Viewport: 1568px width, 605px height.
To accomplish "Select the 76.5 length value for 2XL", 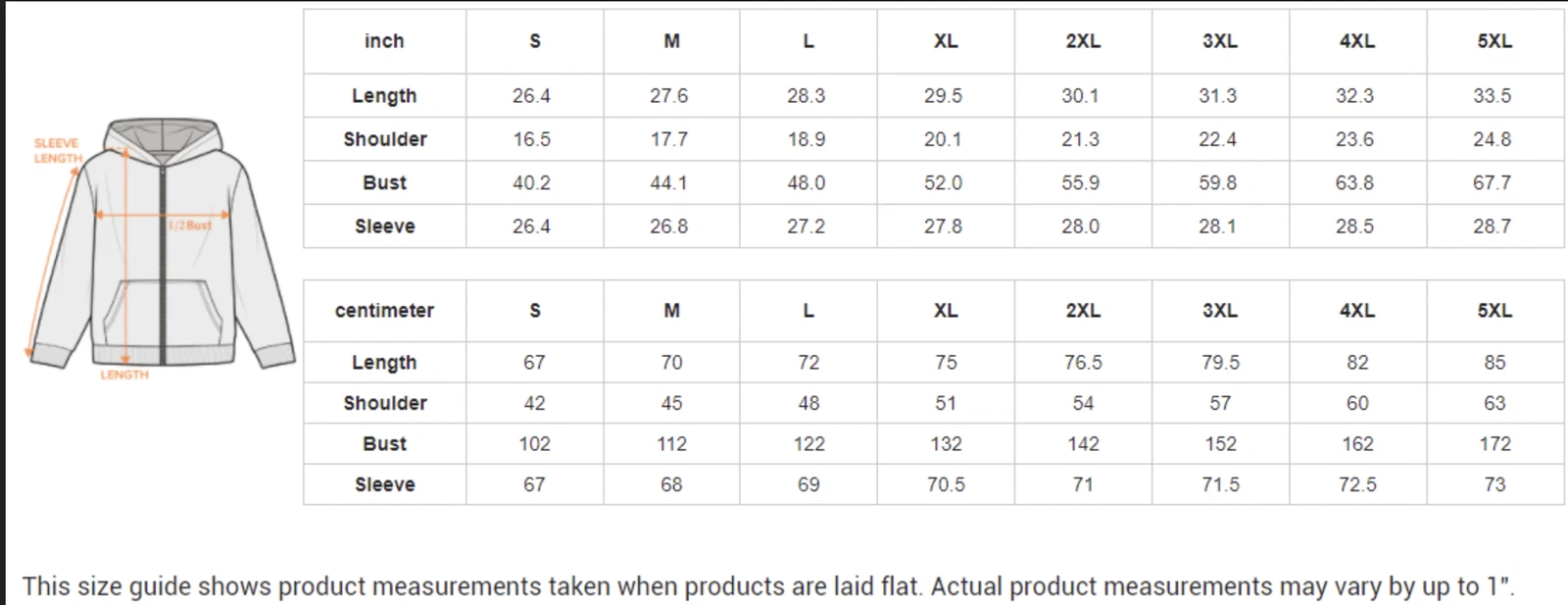I will [1083, 363].
